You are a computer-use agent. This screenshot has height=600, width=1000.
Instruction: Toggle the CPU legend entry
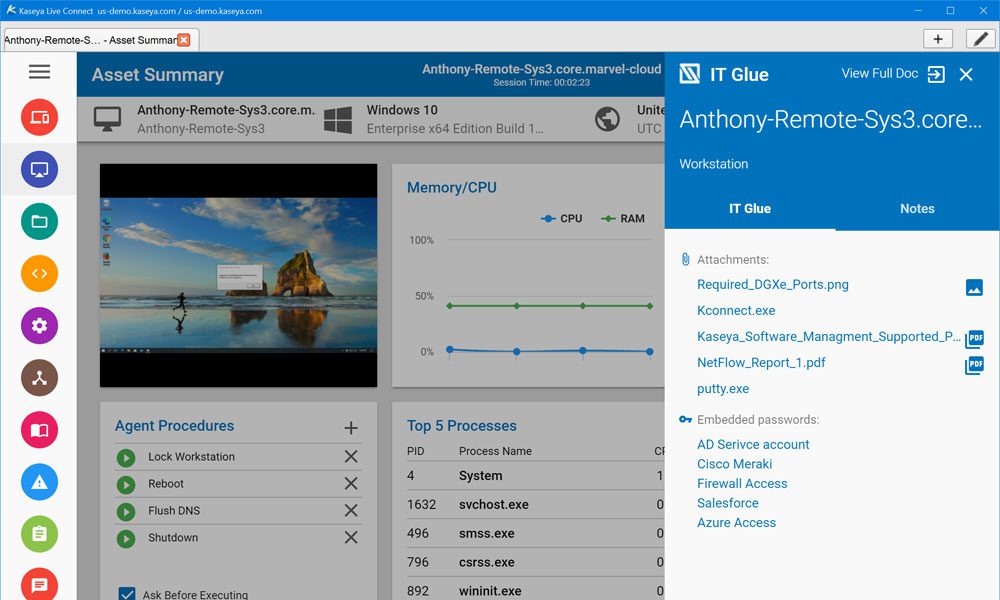tap(561, 218)
